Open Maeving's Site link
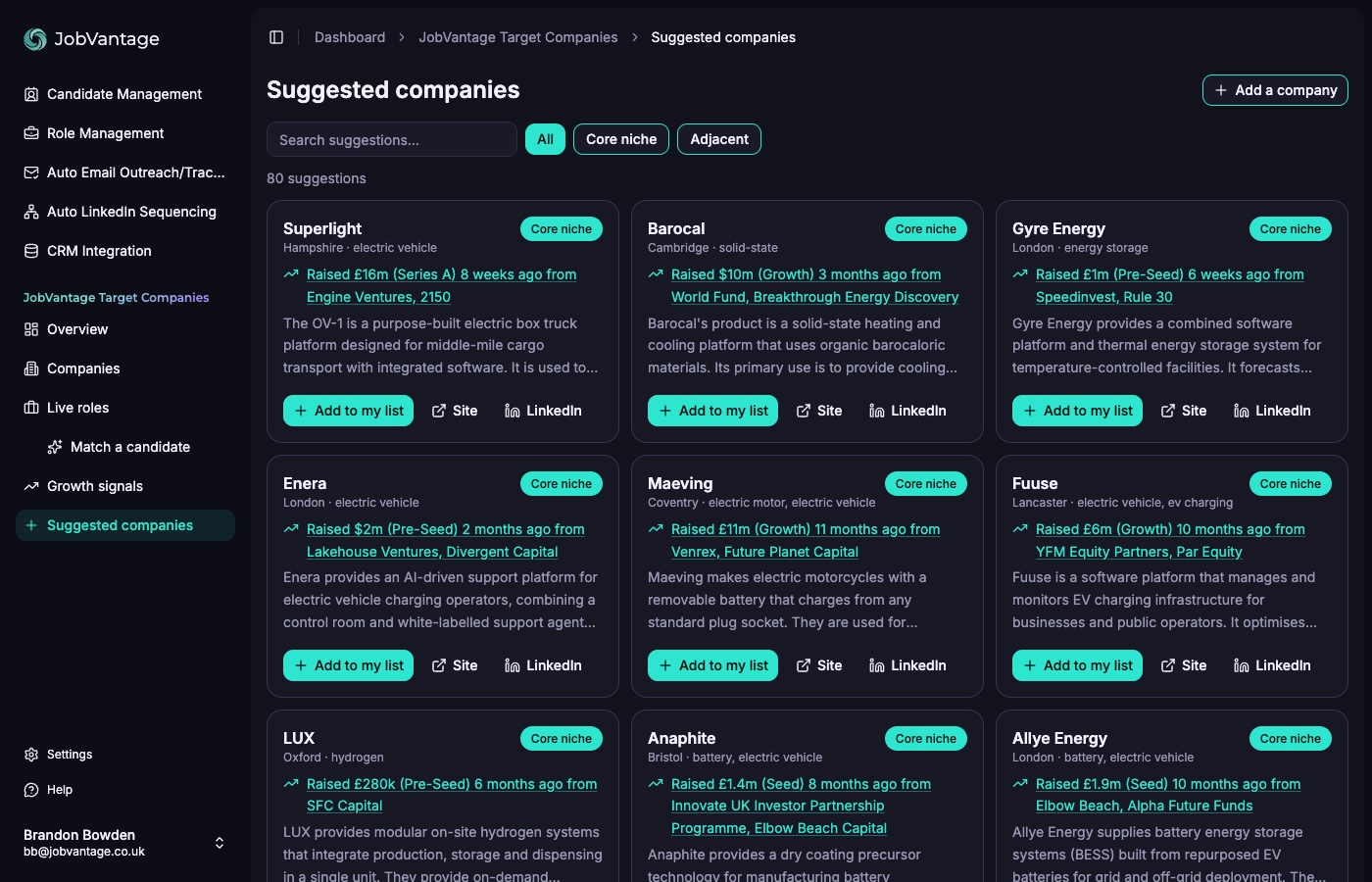 click(x=819, y=665)
